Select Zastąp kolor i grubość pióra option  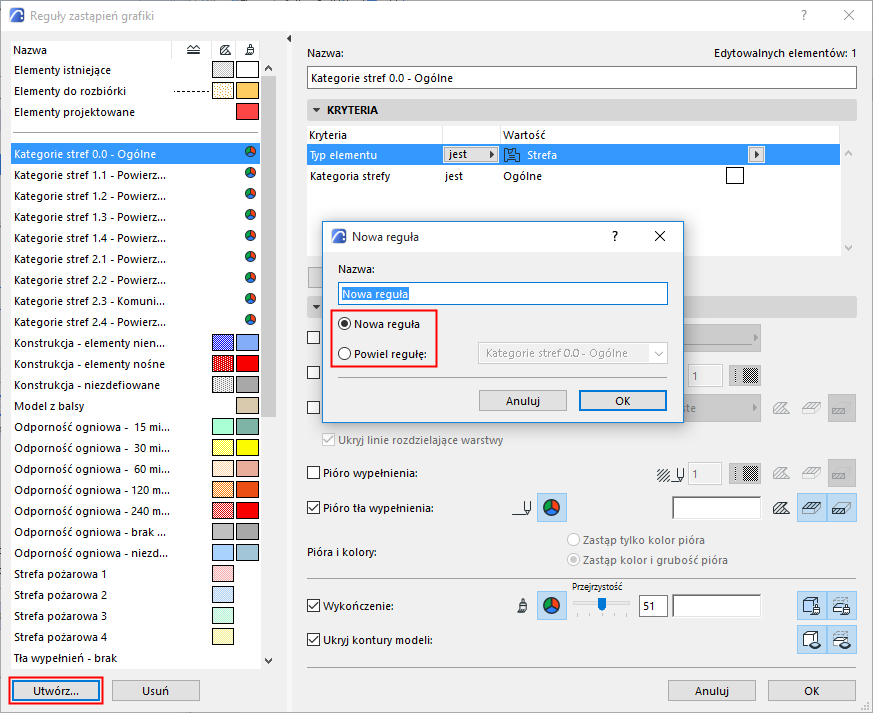click(x=573, y=559)
